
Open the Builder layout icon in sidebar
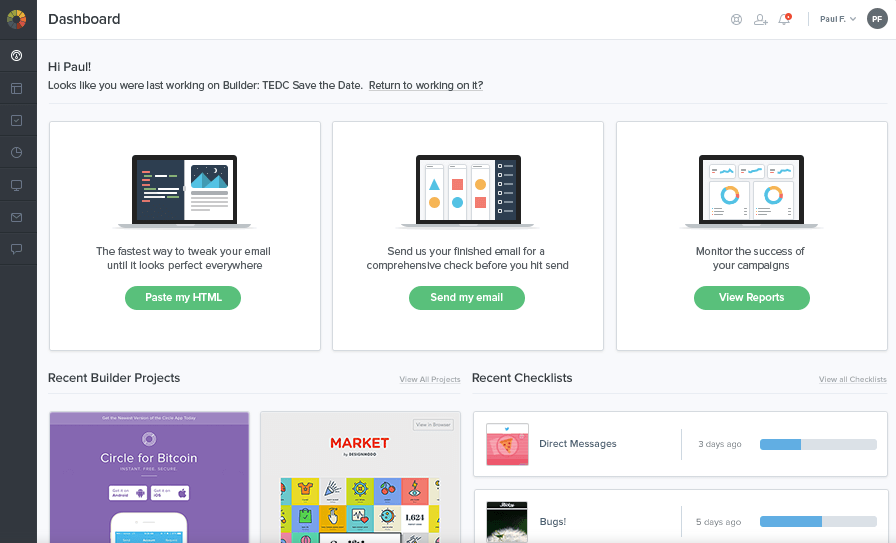click(17, 88)
